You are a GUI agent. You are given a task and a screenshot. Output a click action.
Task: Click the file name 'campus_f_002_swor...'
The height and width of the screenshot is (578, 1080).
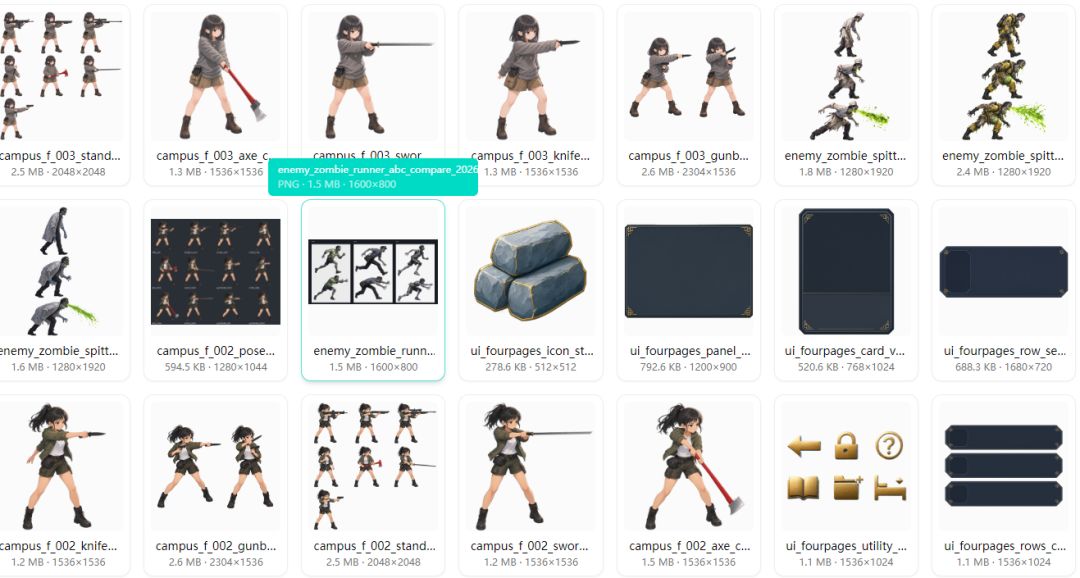530,546
